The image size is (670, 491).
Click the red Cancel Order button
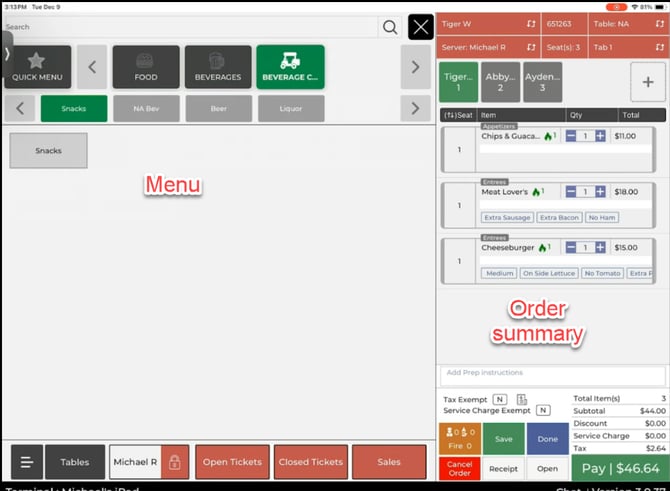pyautogui.click(x=459, y=468)
